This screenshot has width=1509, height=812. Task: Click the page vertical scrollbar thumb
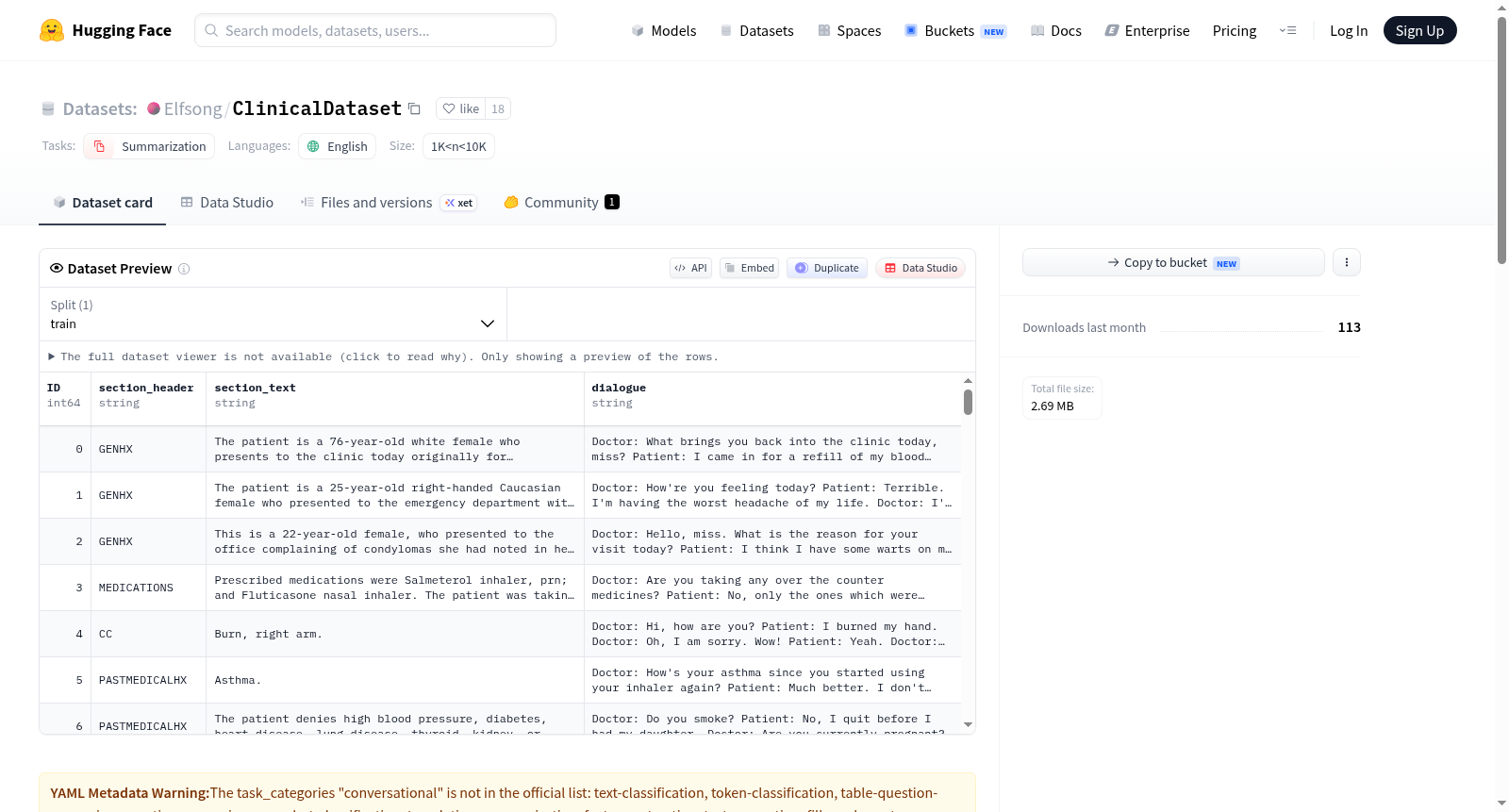click(x=1502, y=140)
